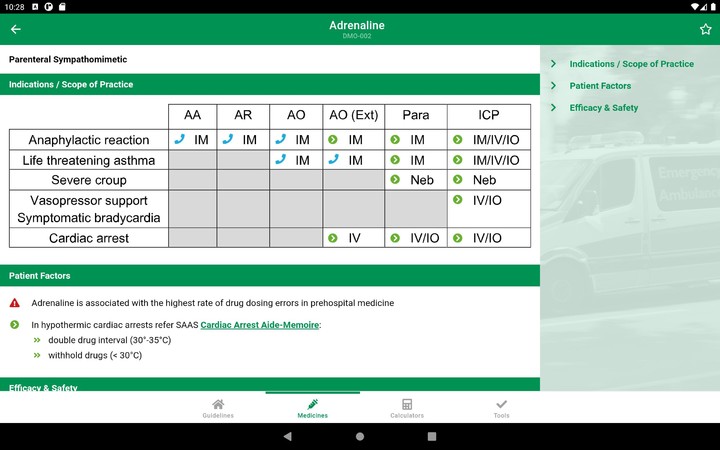This screenshot has width=720, height=450.
Task: Click the withhold drugs (< 30°C) line
Action: point(95,355)
